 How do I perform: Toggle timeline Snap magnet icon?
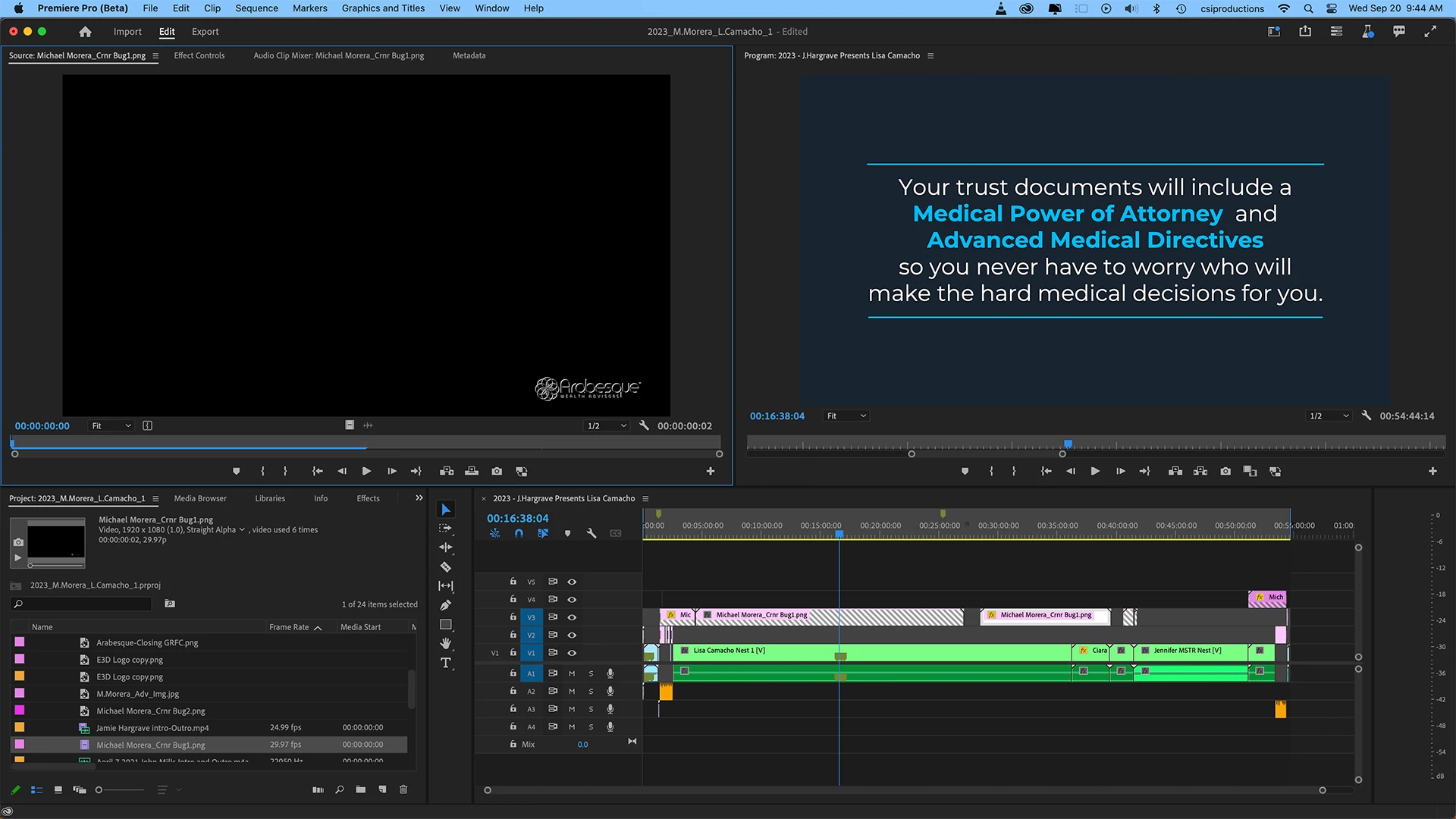[x=519, y=533]
